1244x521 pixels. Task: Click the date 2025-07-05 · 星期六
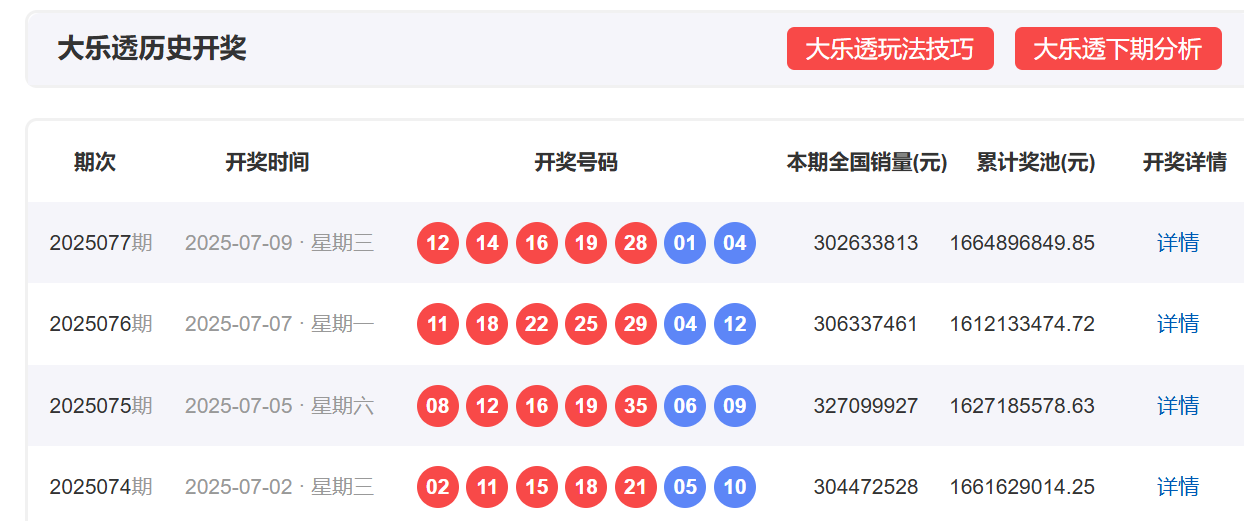coord(279,406)
